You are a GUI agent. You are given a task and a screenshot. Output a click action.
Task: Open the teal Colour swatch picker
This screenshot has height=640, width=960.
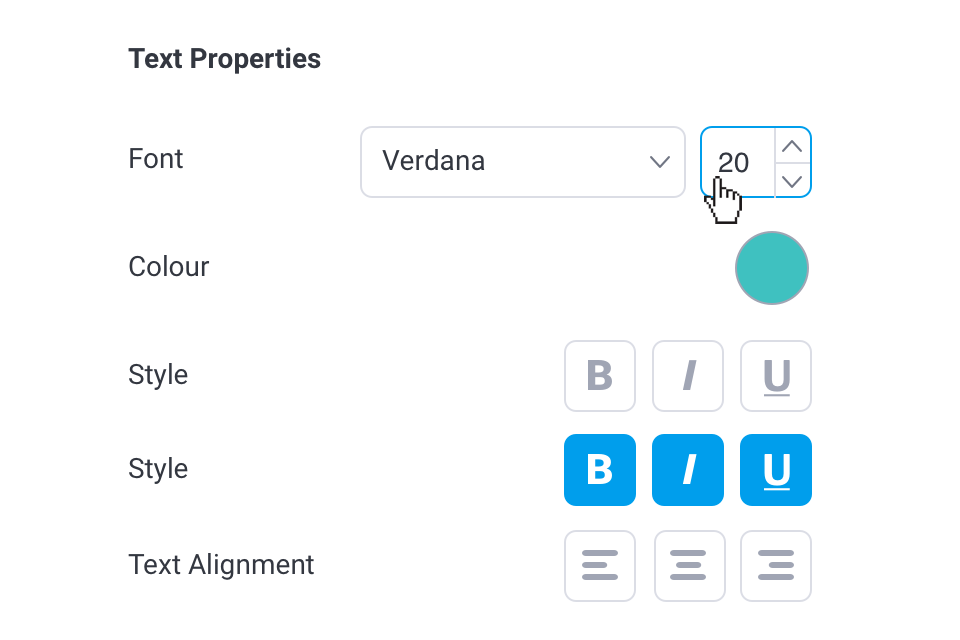(772, 268)
